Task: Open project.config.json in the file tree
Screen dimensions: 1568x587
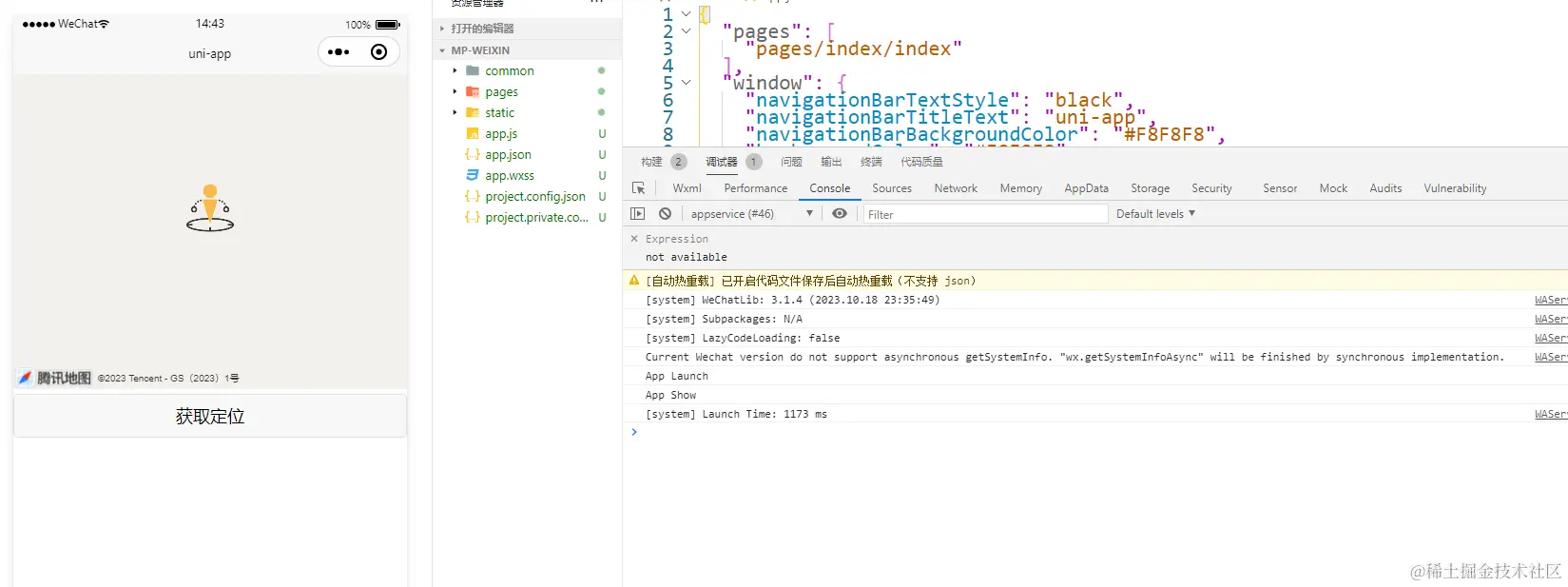Action: tap(535, 196)
